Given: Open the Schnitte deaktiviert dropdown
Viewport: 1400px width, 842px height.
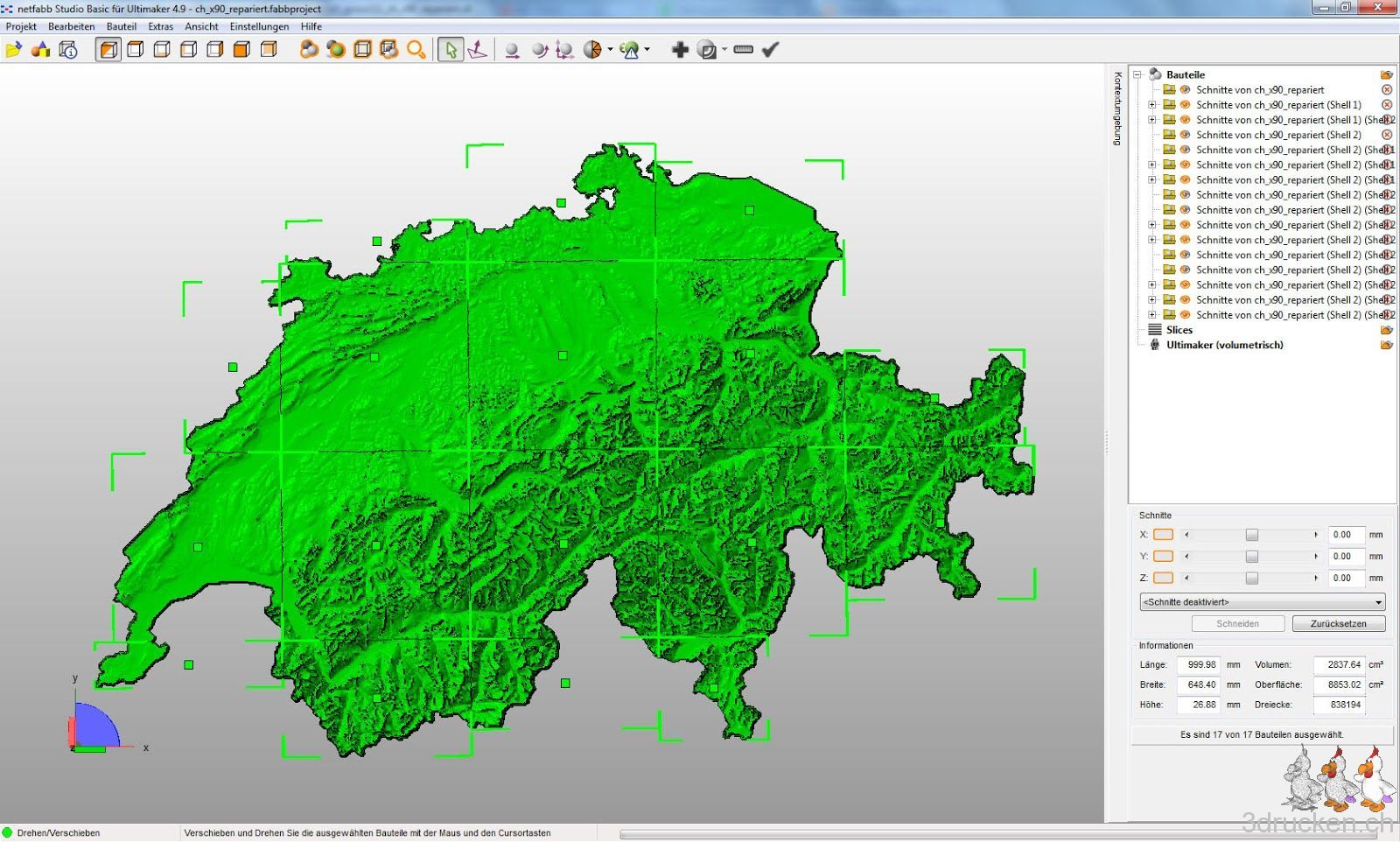Looking at the screenshot, I should click(1262, 602).
